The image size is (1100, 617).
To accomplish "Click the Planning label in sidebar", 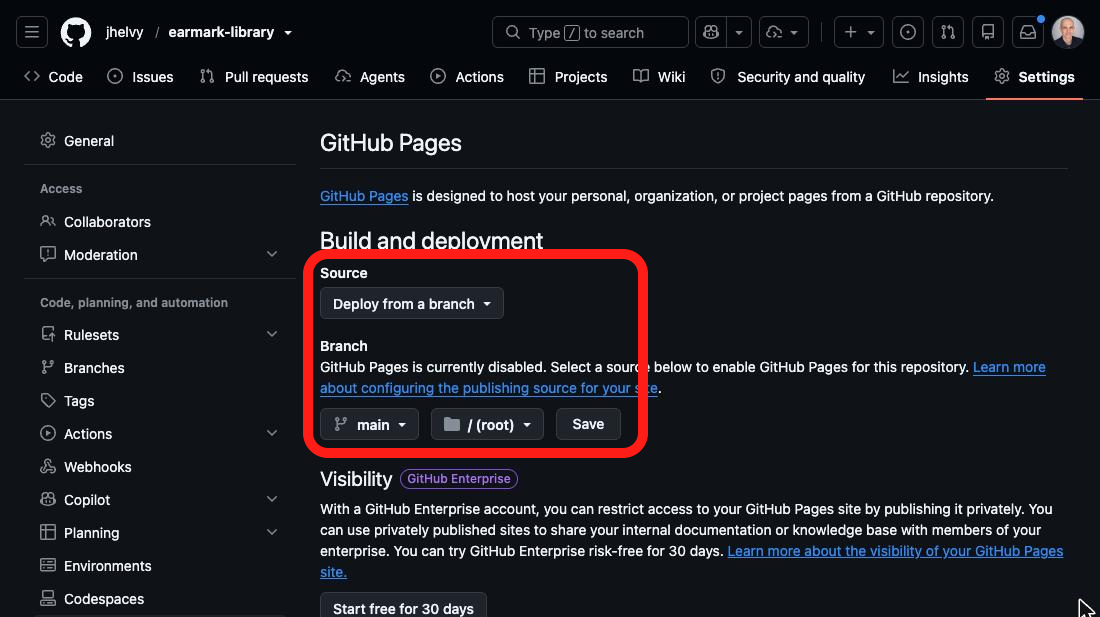I will coord(91,532).
